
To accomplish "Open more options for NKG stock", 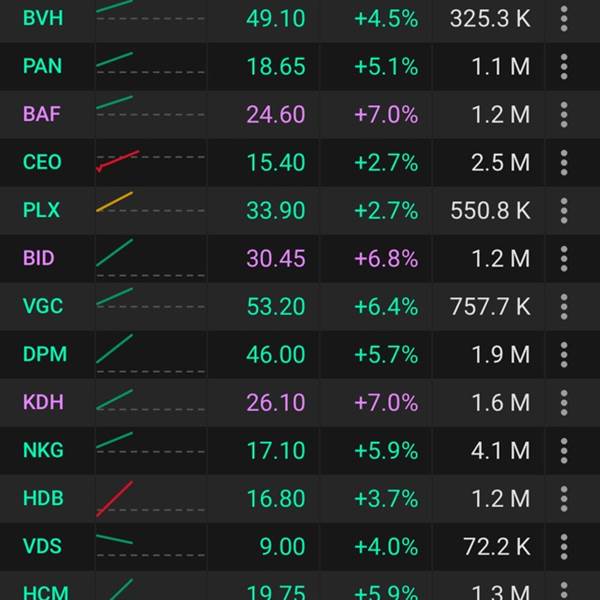I will [564, 450].
